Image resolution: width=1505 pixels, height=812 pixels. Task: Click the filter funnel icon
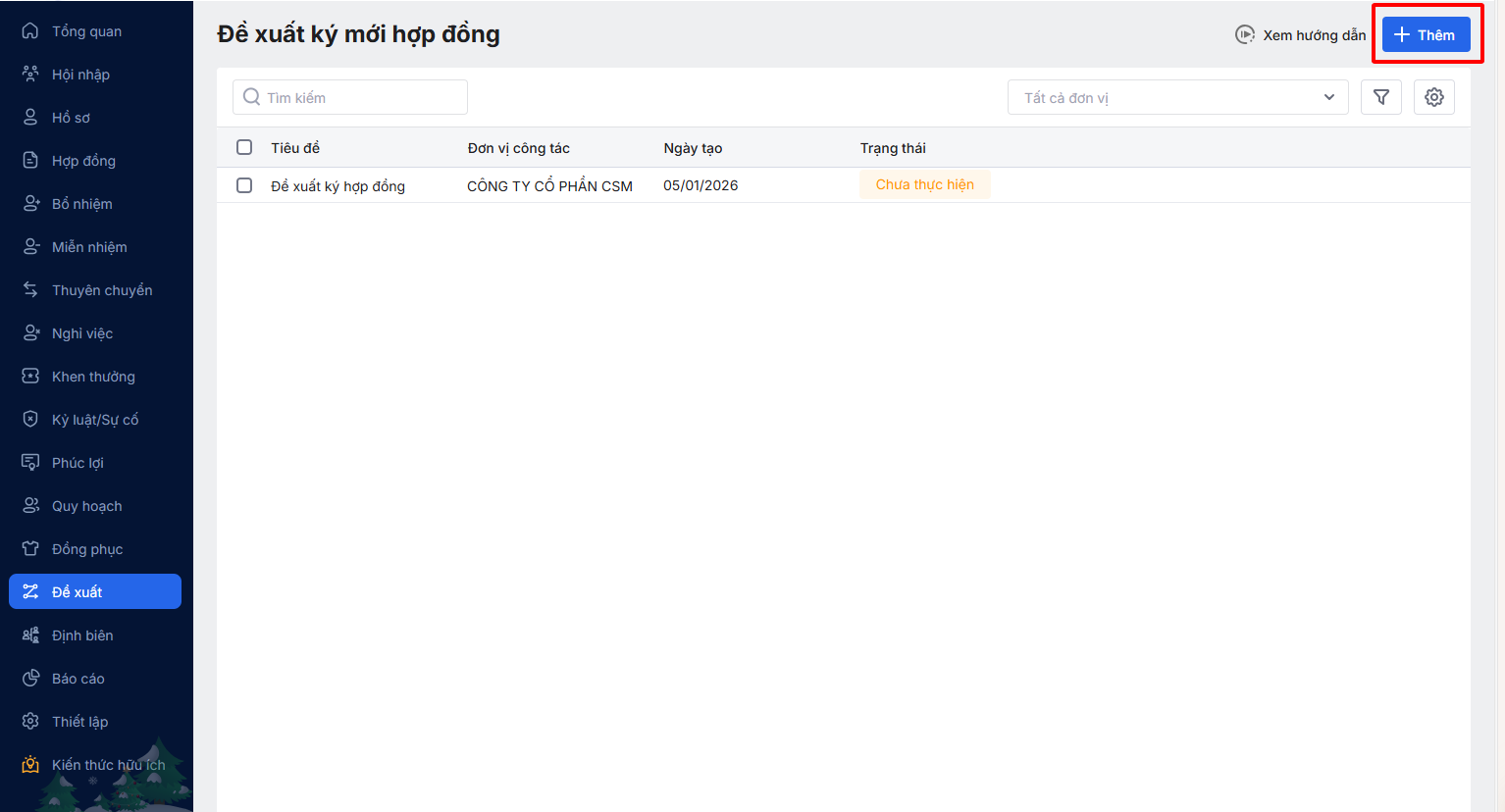click(1380, 97)
